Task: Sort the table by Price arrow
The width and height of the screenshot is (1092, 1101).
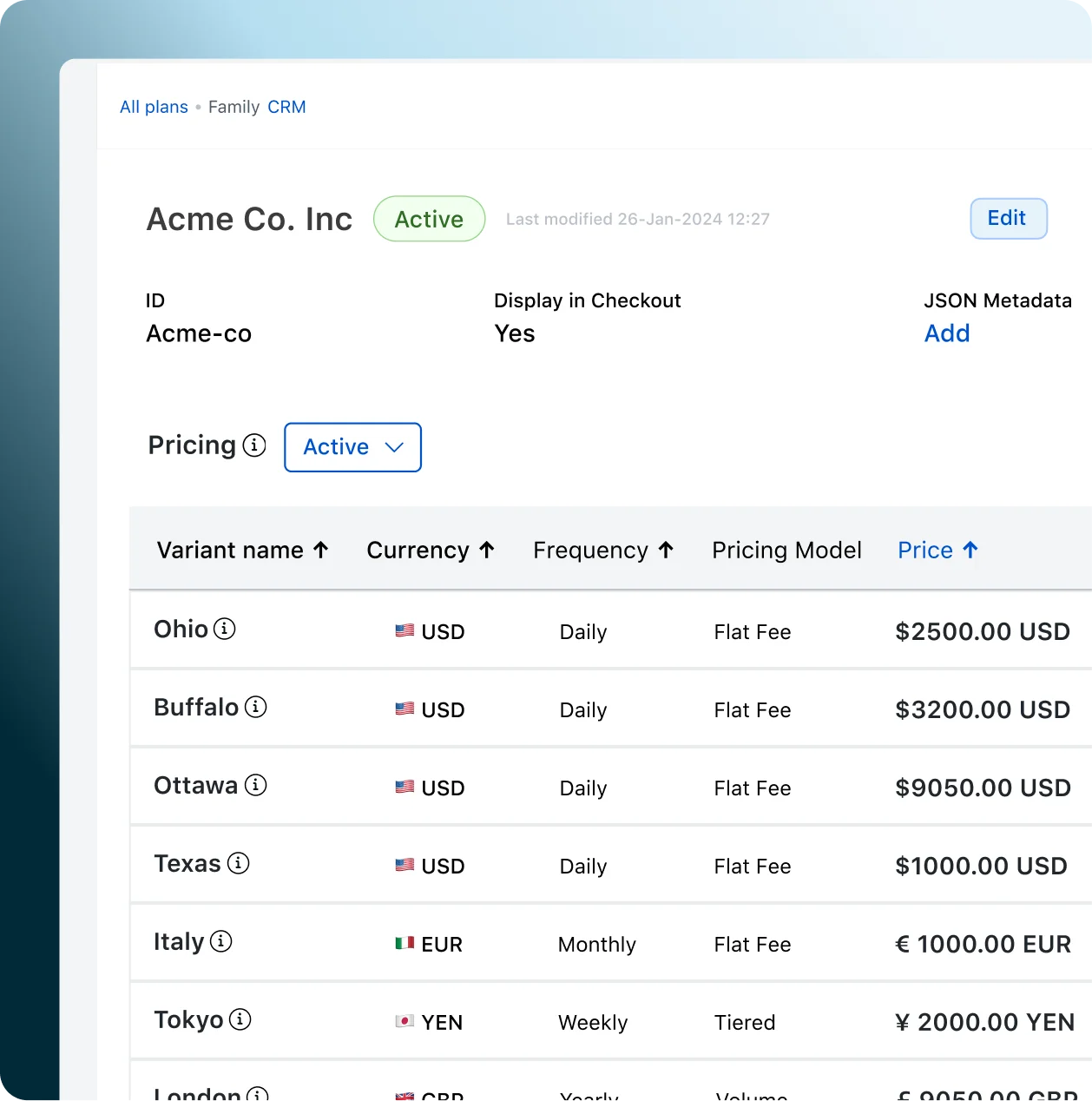Action: (970, 550)
